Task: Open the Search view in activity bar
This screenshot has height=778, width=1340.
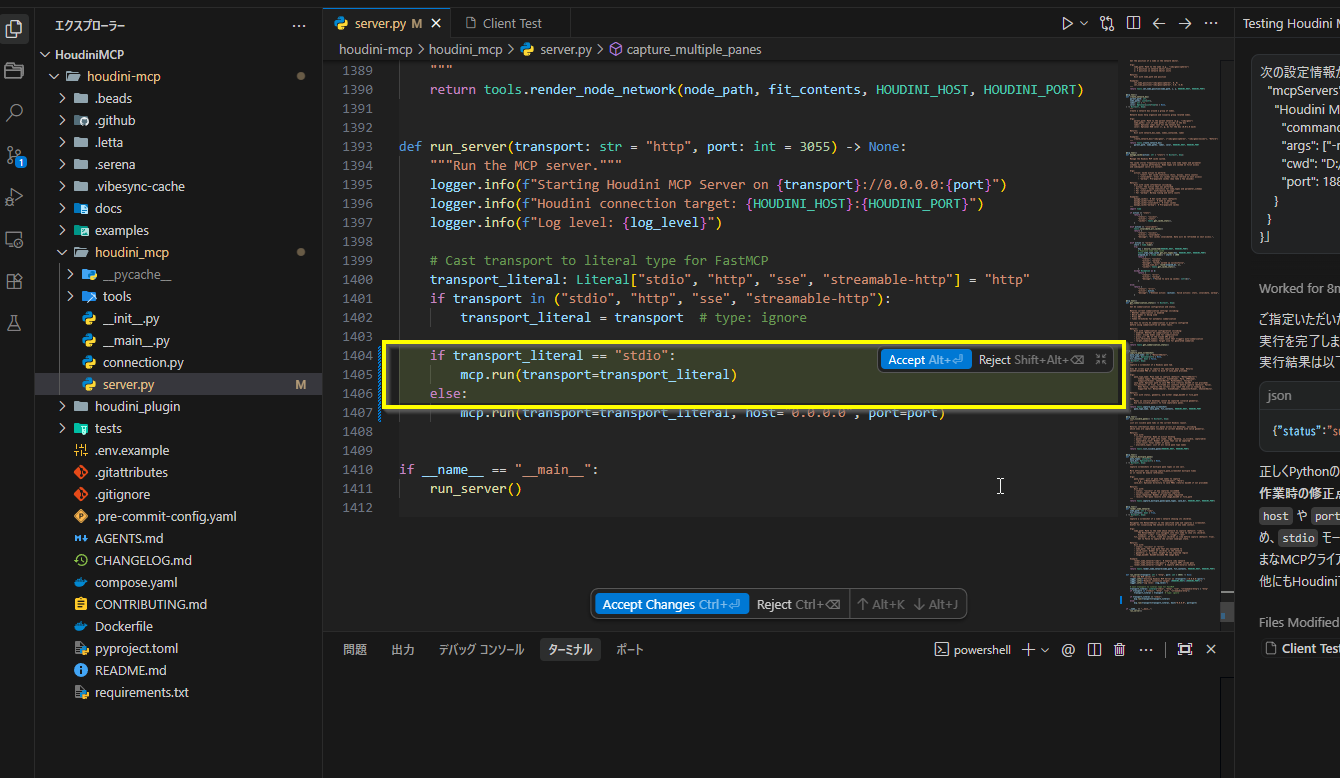Action: coord(15,113)
